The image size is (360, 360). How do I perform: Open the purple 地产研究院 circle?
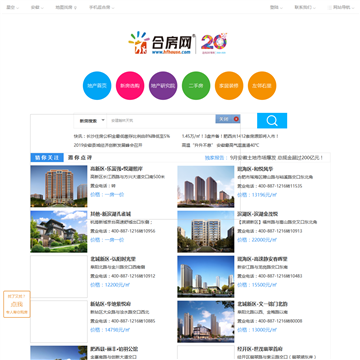pyautogui.click(x=163, y=86)
